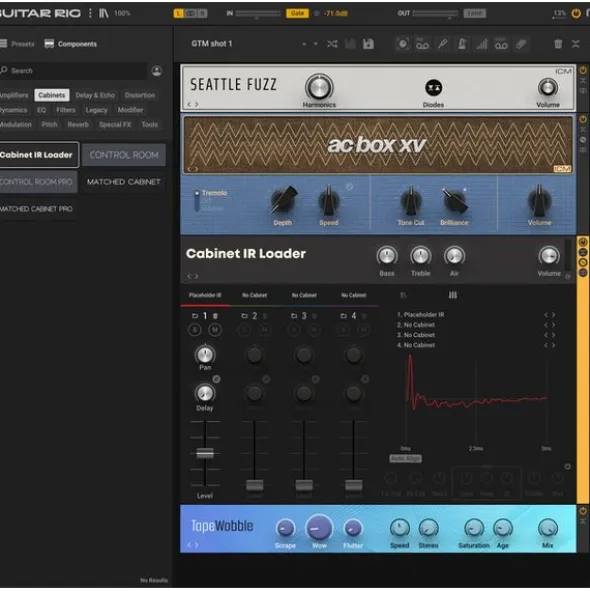Open the folder icon for slot 3

pyautogui.click(x=294, y=316)
